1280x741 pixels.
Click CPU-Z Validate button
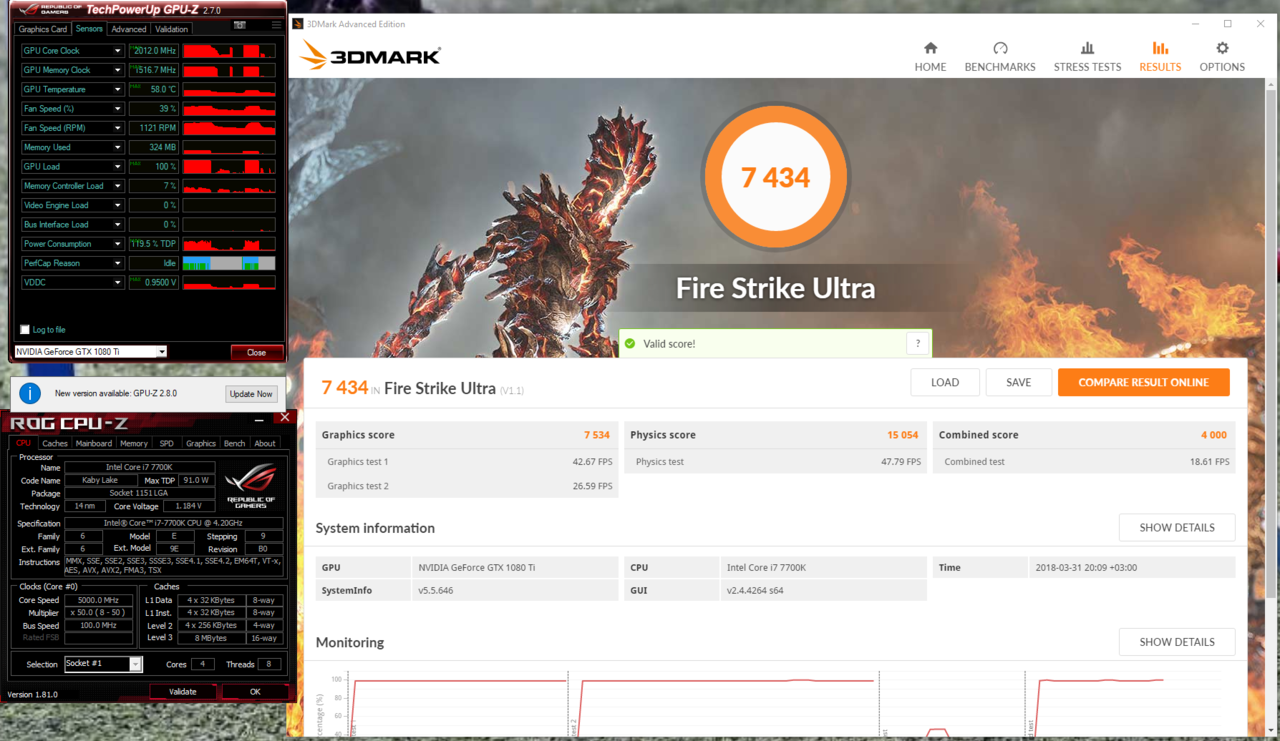183,692
